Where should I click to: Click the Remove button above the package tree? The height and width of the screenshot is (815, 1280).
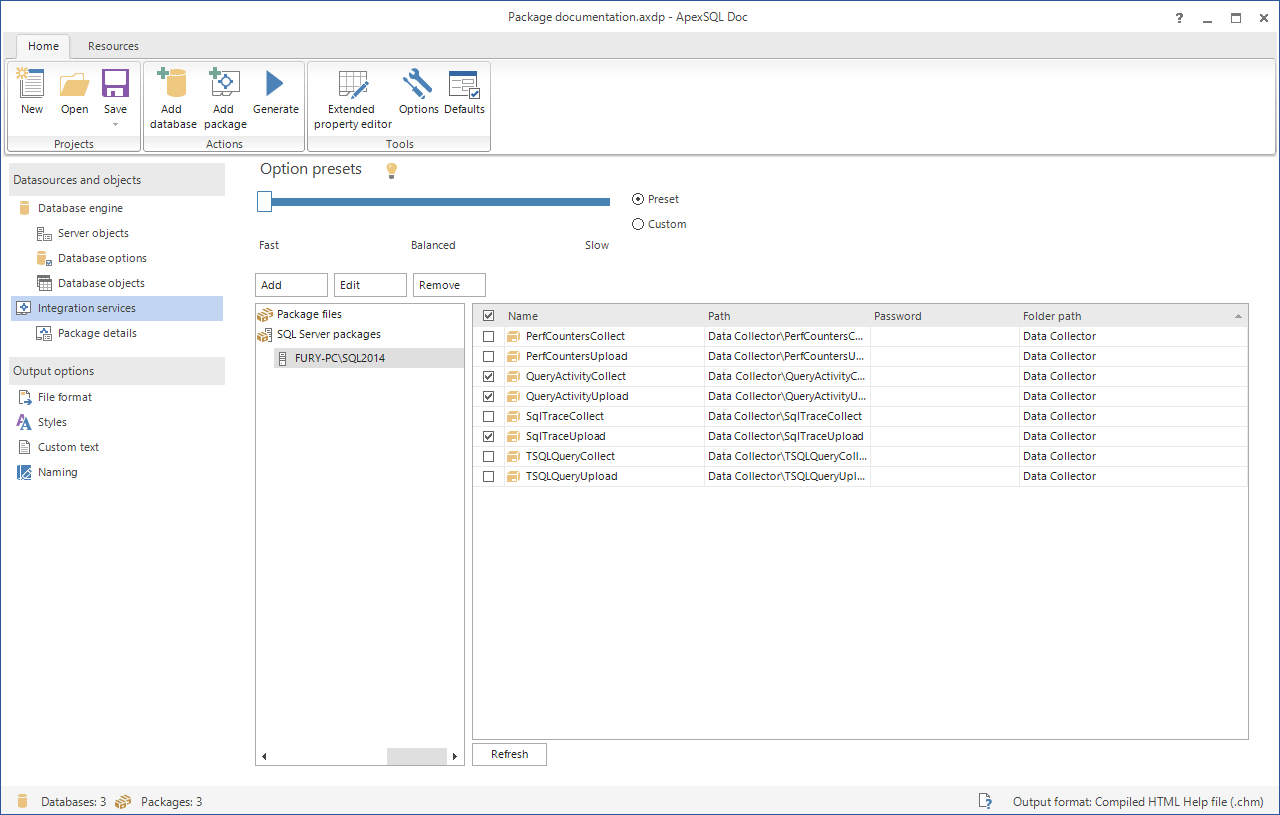coord(448,284)
